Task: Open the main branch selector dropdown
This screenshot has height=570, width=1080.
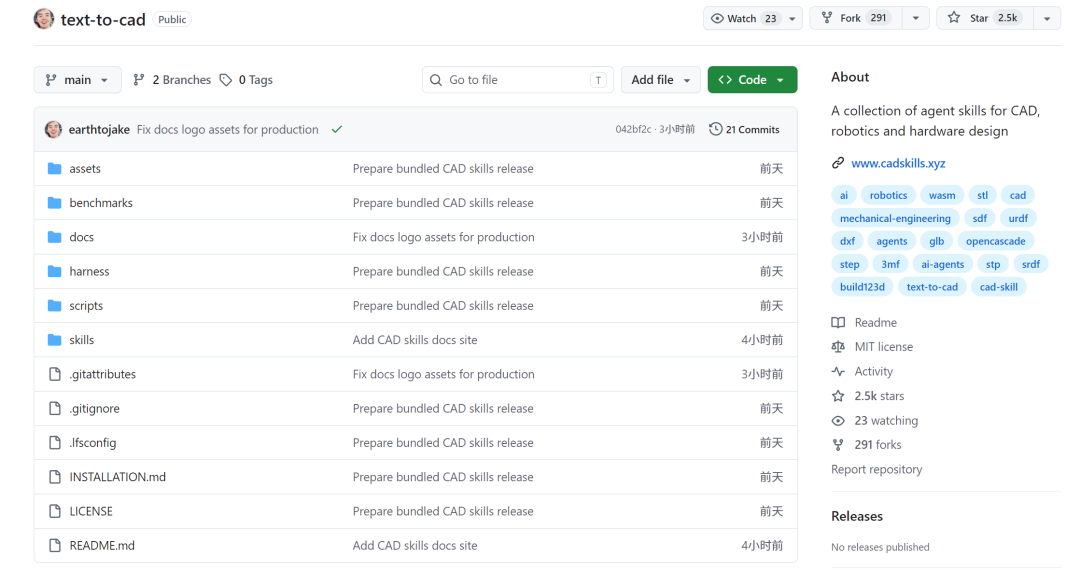Action: (x=77, y=80)
